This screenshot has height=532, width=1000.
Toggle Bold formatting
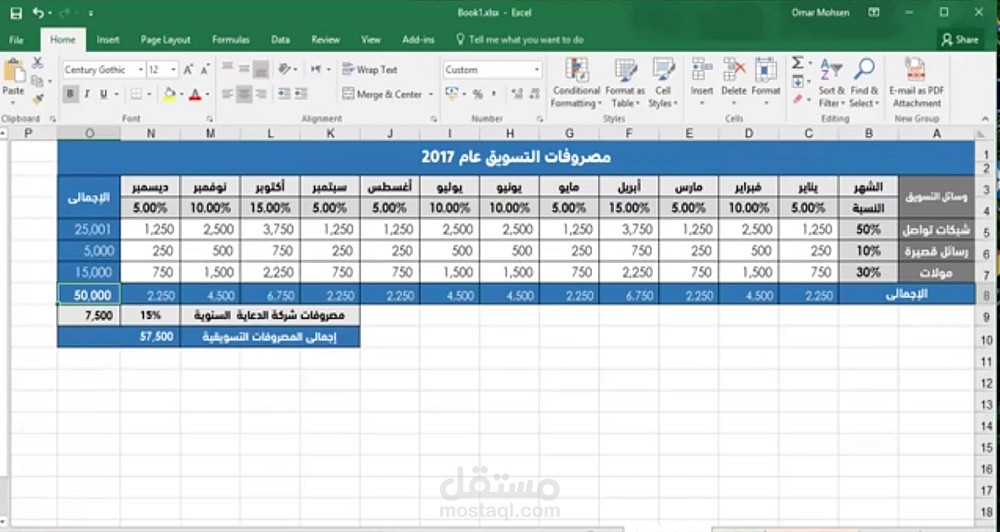coord(70,94)
